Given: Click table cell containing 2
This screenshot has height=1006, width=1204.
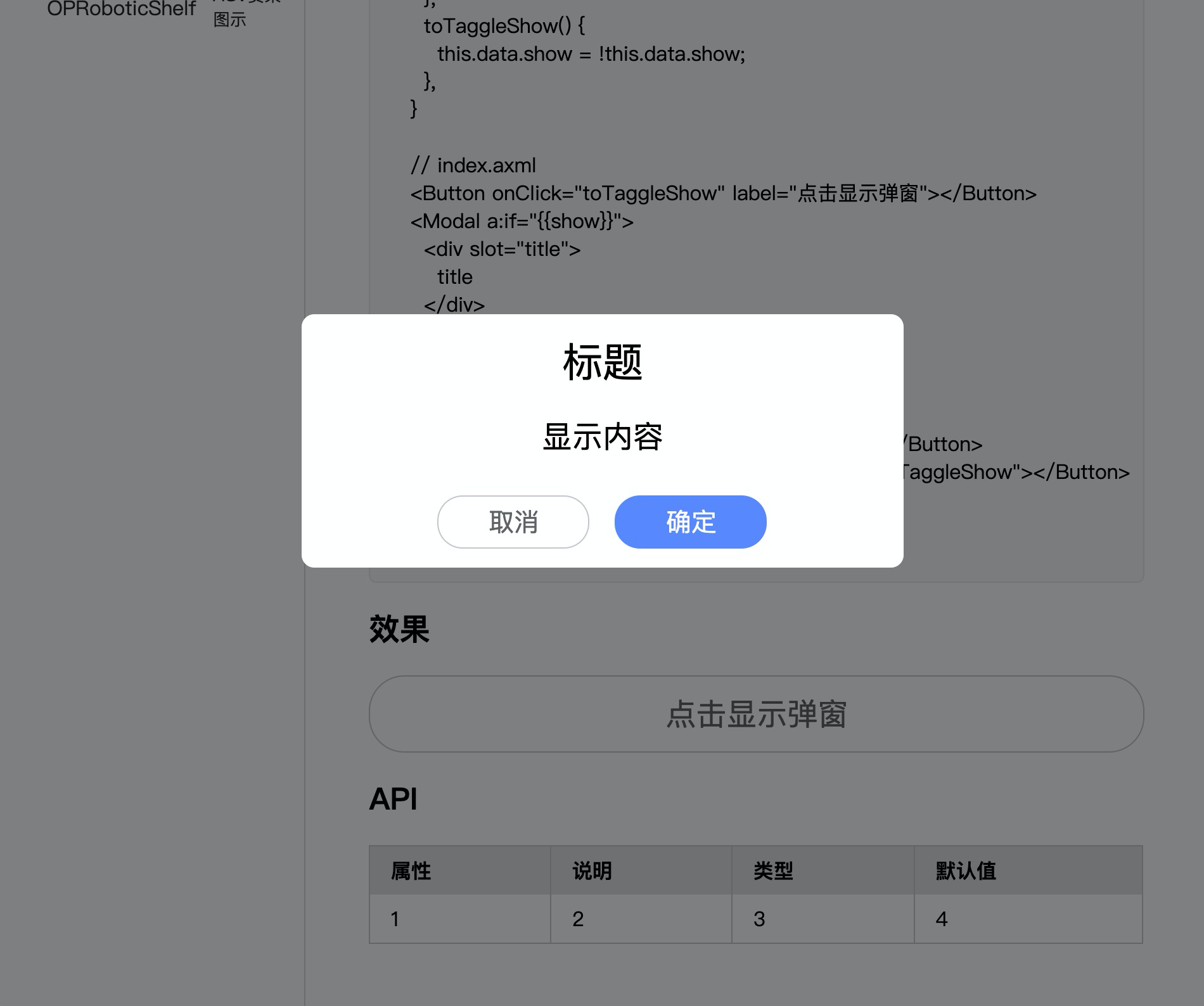Looking at the screenshot, I should (x=641, y=919).
